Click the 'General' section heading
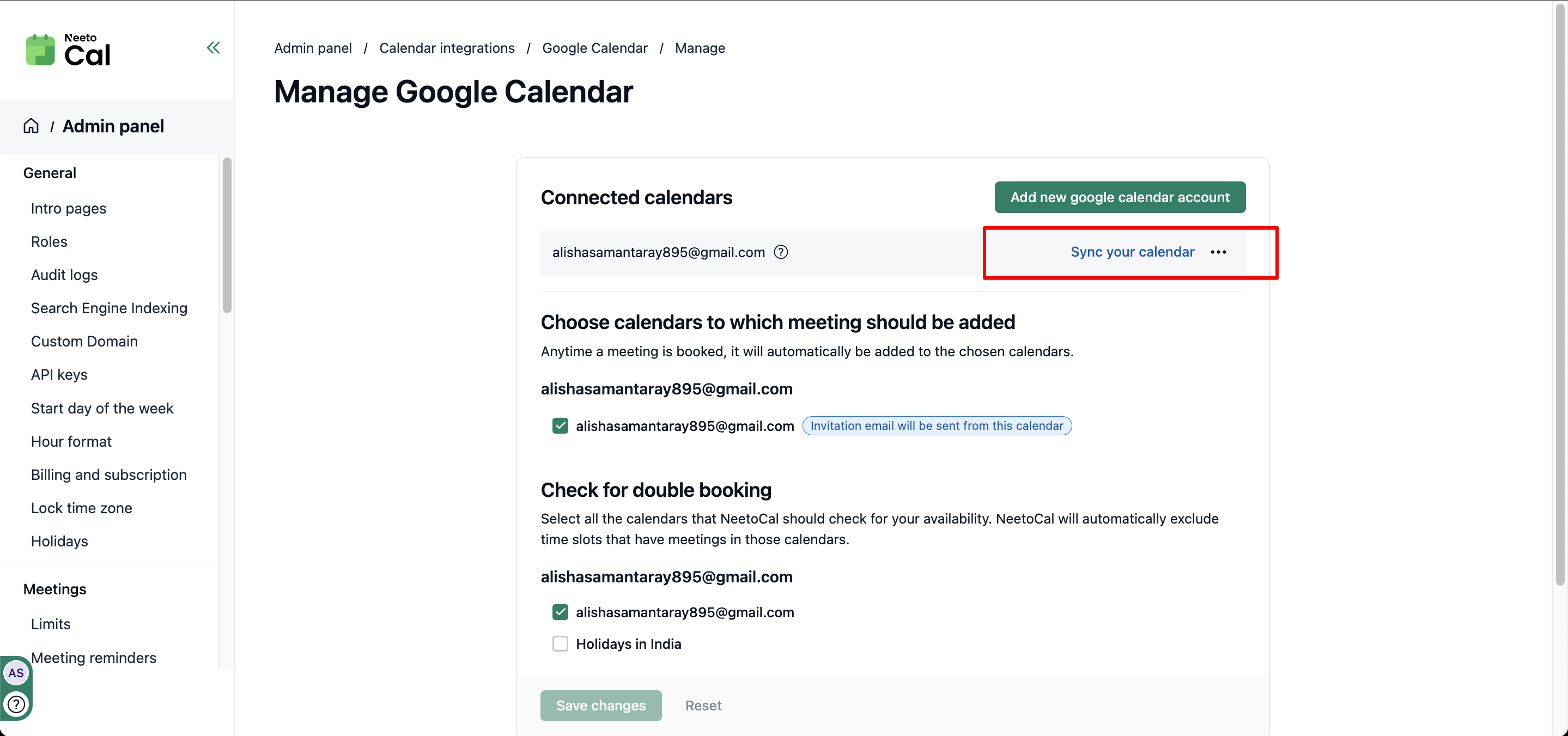The height and width of the screenshot is (736, 1568). click(50, 173)
